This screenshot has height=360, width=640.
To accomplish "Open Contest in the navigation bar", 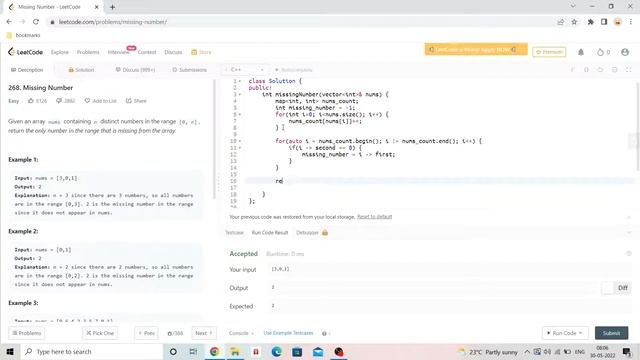I will (x=147, y=52).
